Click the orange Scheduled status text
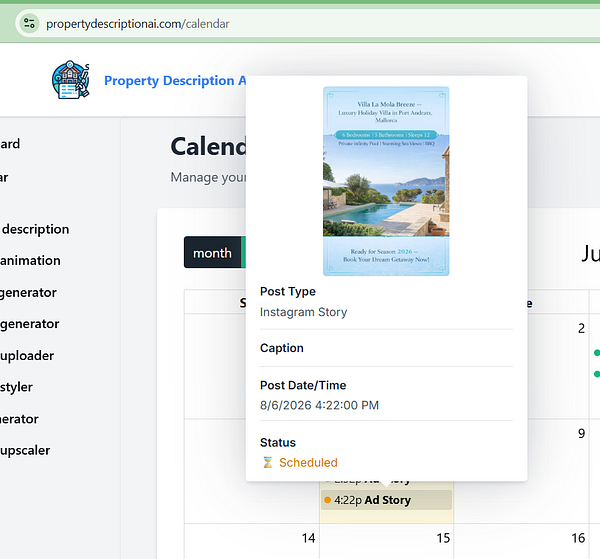Screen dimensions: 600x559 click(308, 463)
